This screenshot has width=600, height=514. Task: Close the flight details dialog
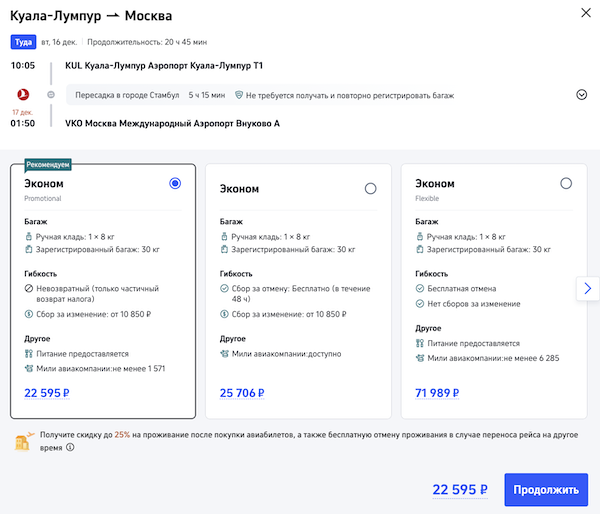coord(585,13)
